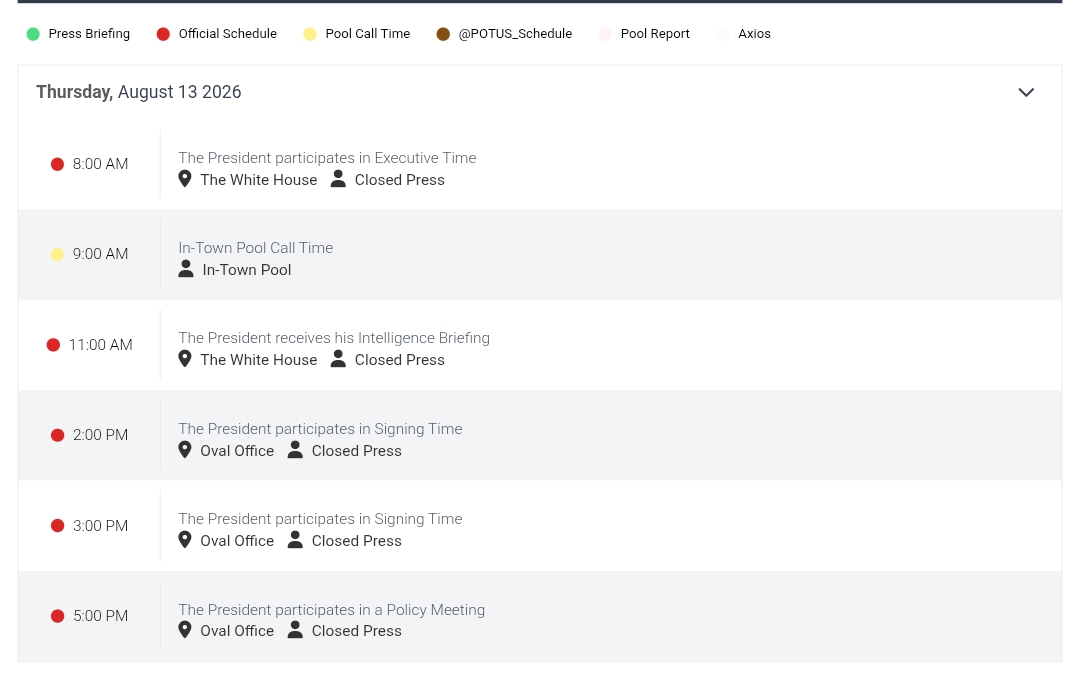1080x674 pixels.
Task: Click location pin in Policy Meeting row
Action: tap(185, 630)
